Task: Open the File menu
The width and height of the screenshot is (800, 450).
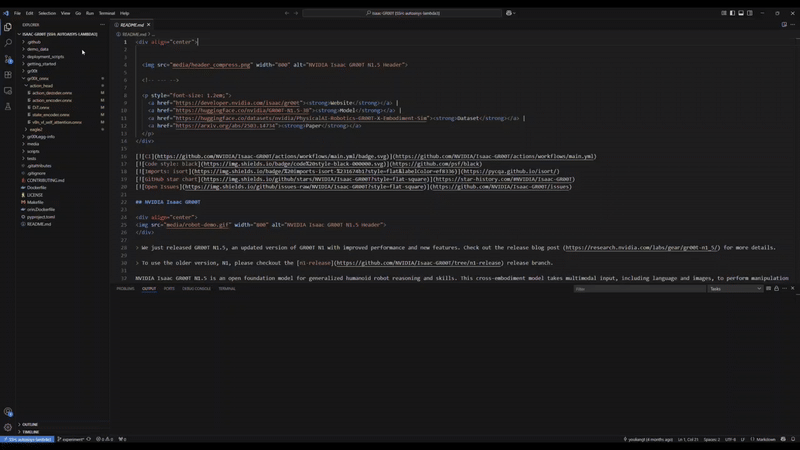Action: [17, 13]
